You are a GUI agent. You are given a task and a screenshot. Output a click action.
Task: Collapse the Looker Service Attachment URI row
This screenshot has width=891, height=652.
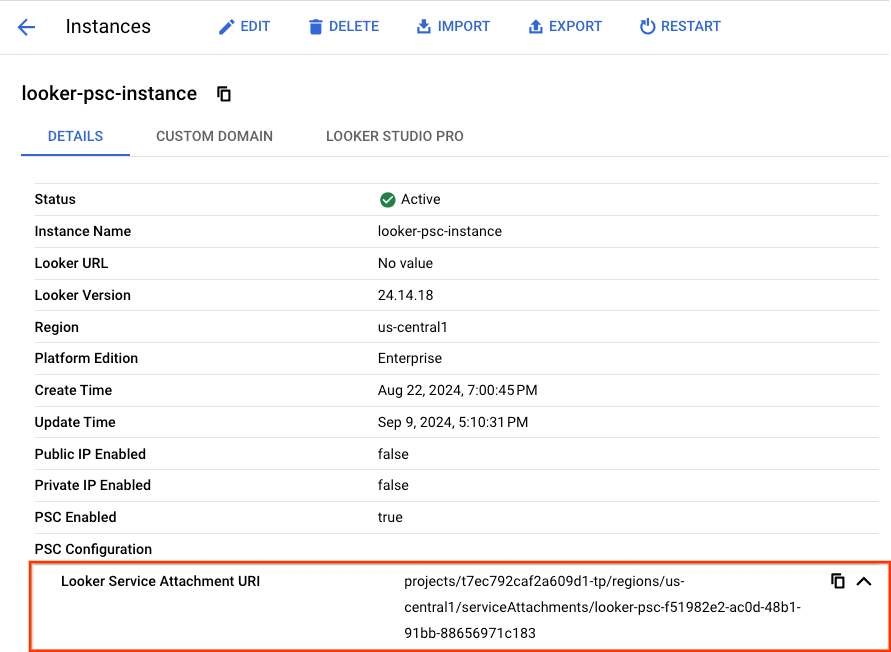pyautogui.click(x=864, y=581)
